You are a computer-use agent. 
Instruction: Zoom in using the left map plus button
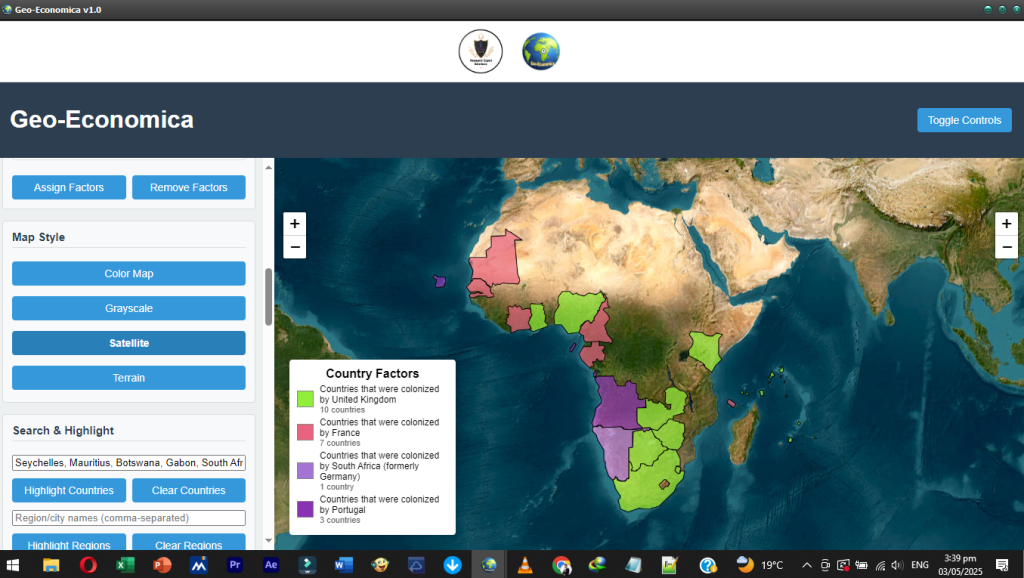point(295,223)
